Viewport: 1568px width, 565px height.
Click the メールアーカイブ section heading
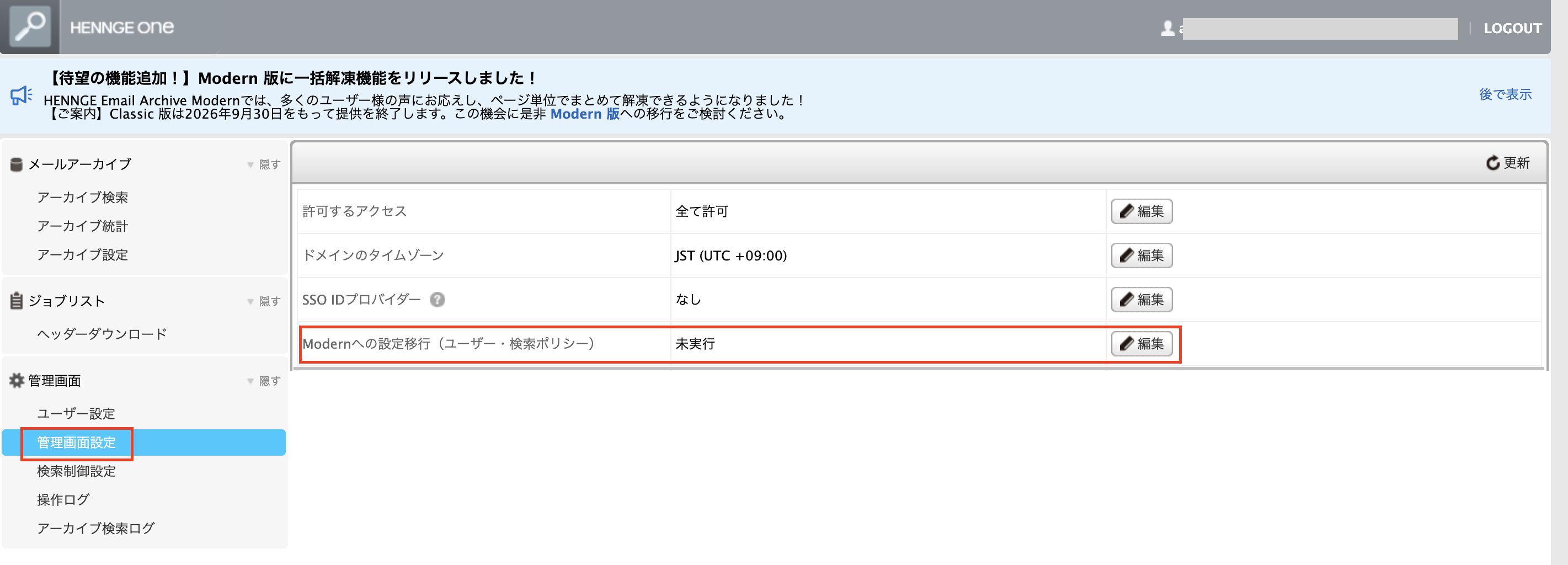coord(80,164)
